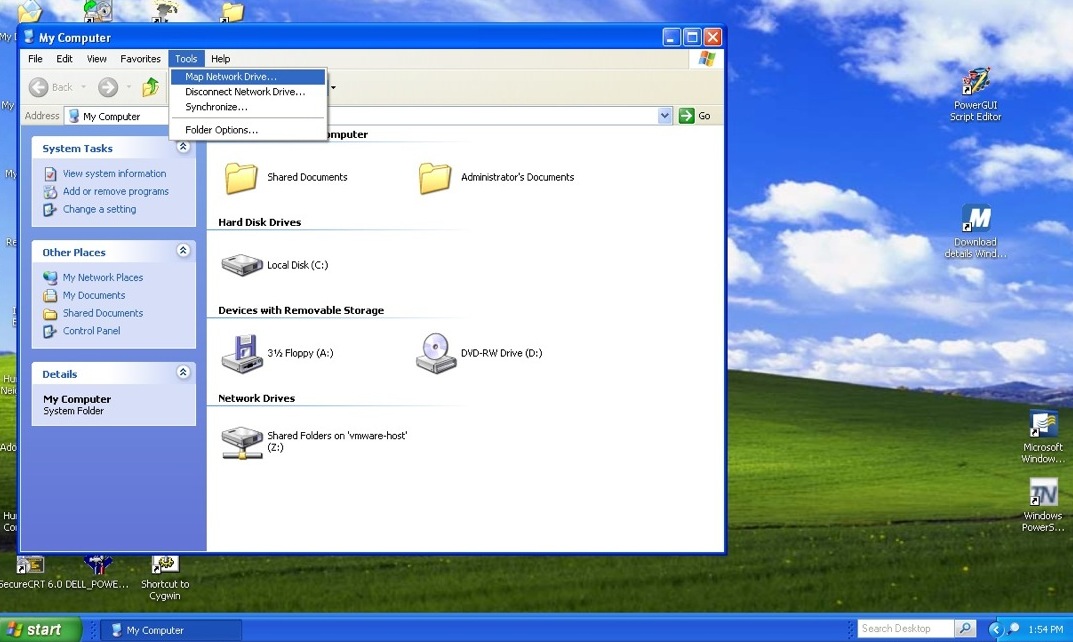Collapse the Other Places panel

(183, 251)
